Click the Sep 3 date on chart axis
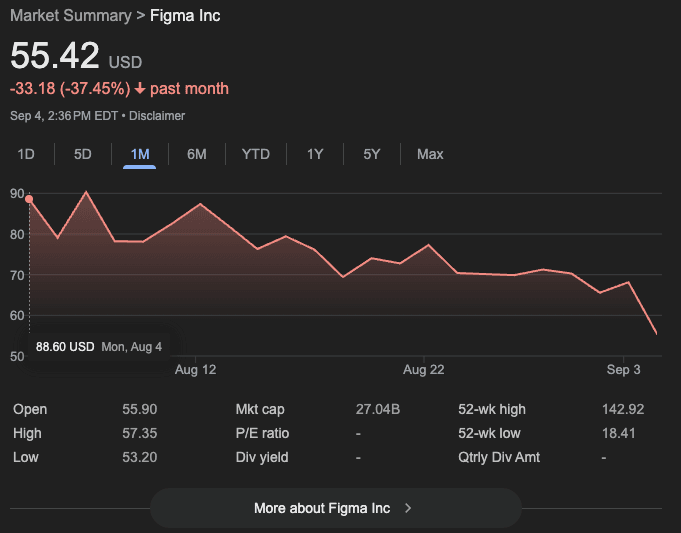 pos(623,370)
